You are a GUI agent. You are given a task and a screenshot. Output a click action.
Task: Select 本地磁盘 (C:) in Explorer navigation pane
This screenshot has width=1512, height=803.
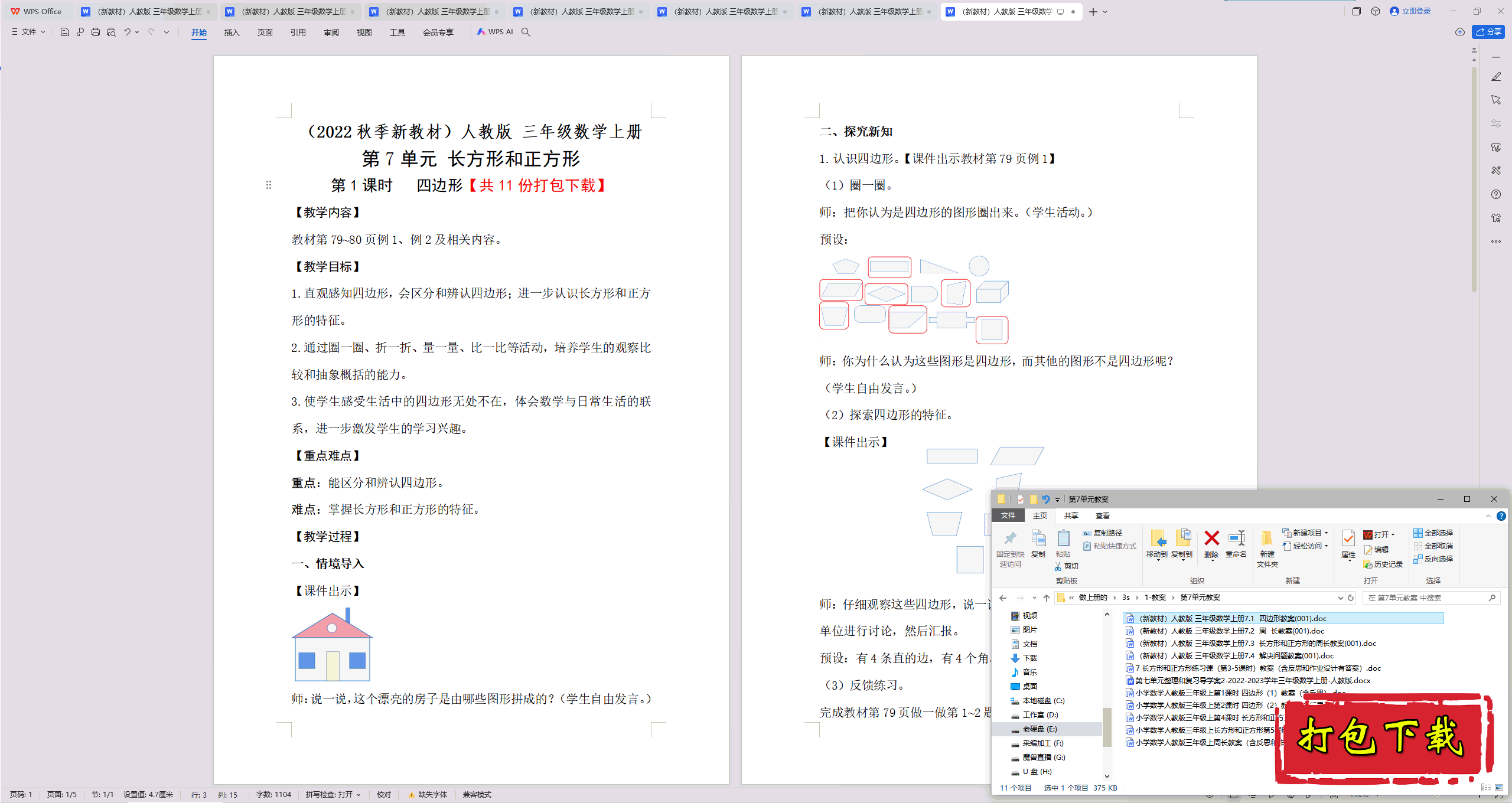tap(1038, 700)
